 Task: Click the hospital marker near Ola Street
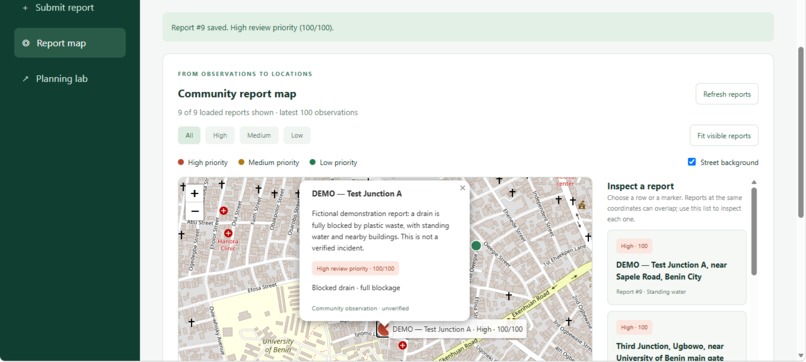click(224, 210)
